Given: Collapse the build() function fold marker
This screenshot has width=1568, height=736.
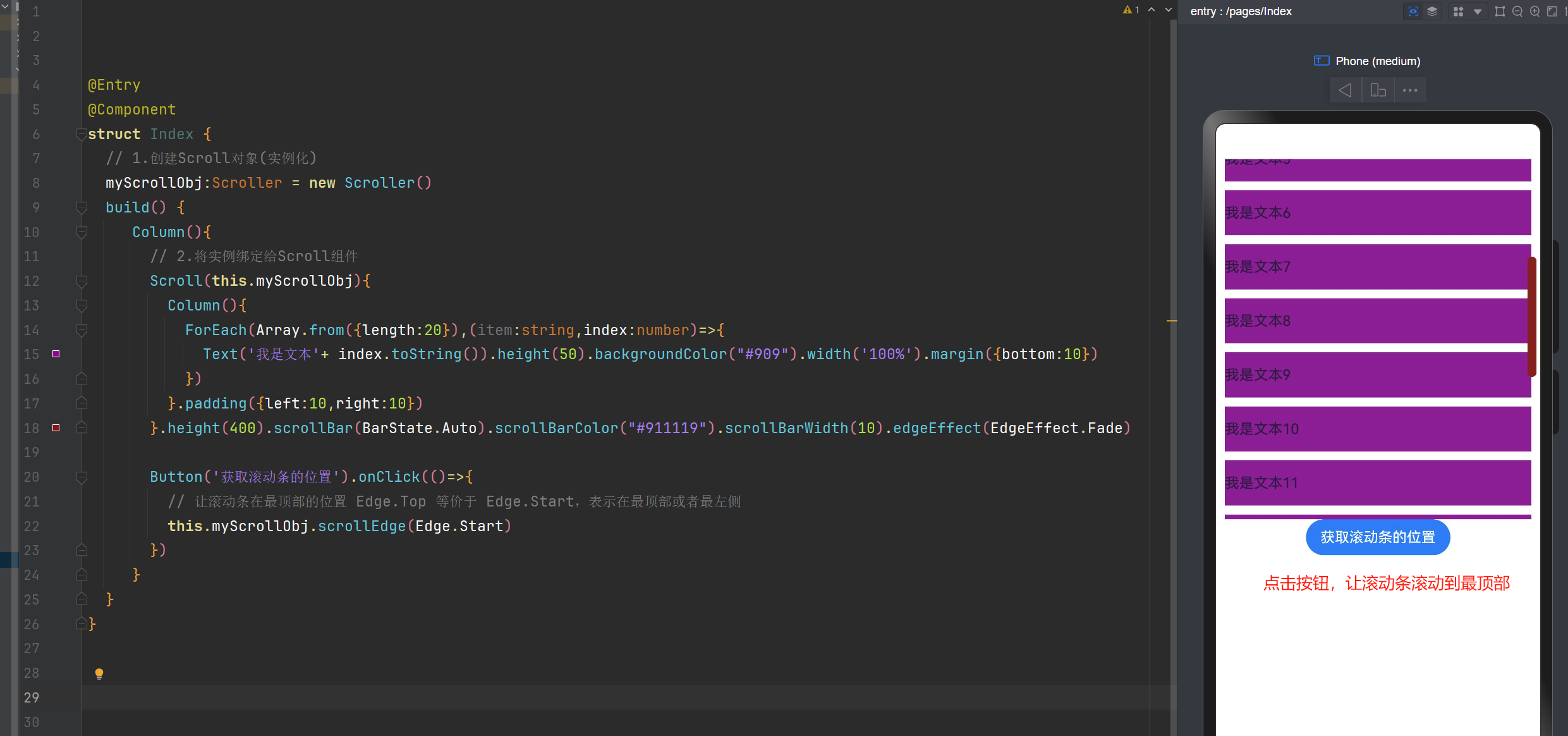Looking at the screenshot, I should [81, 207].
